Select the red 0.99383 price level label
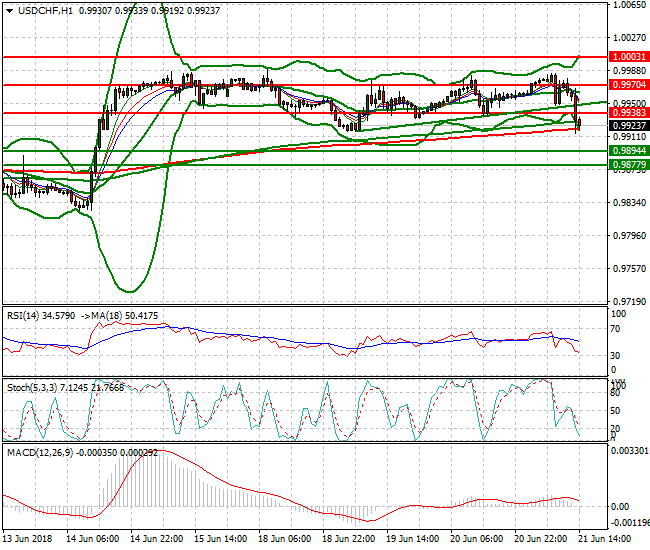Screen dimensions: 650x550 629,113
